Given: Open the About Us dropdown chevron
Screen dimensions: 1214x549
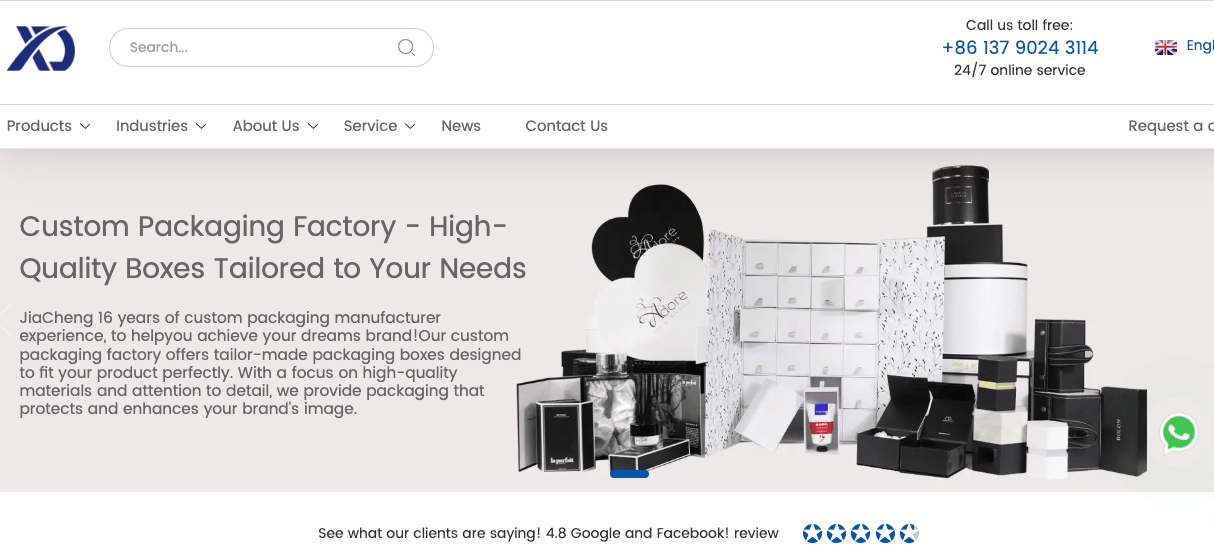Looking at the screenshot, I should [x=313, y=126].
